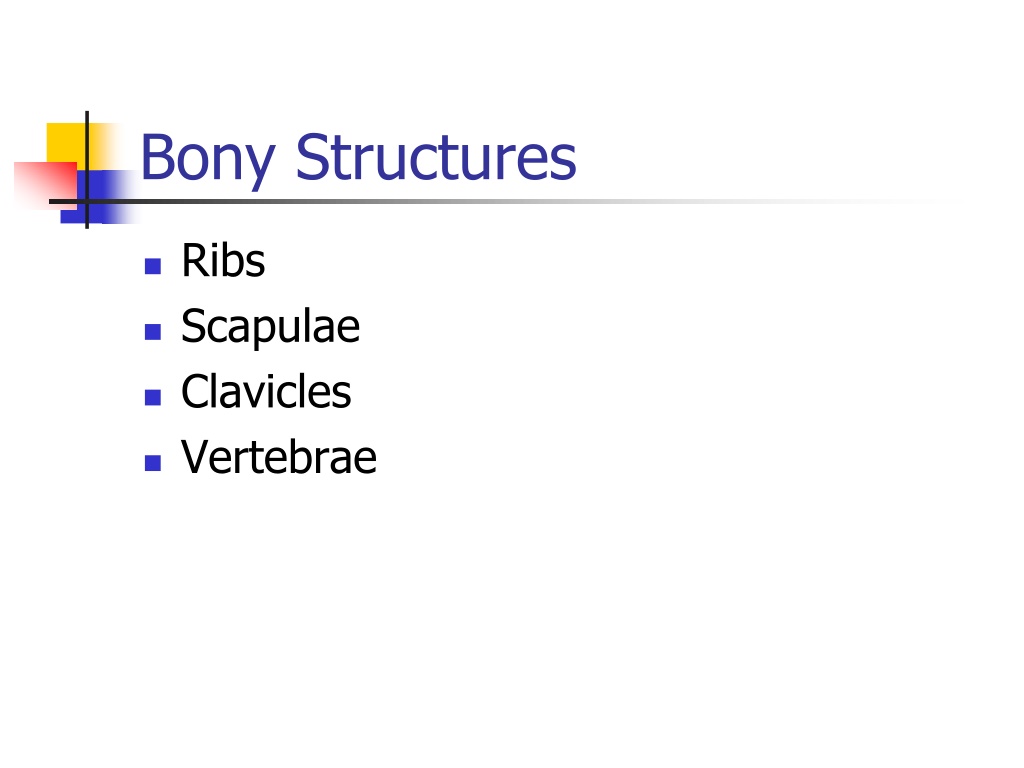Click the crossing point of the black lines
This screenshot has width=1024, height=768.
tap(87, 202)
